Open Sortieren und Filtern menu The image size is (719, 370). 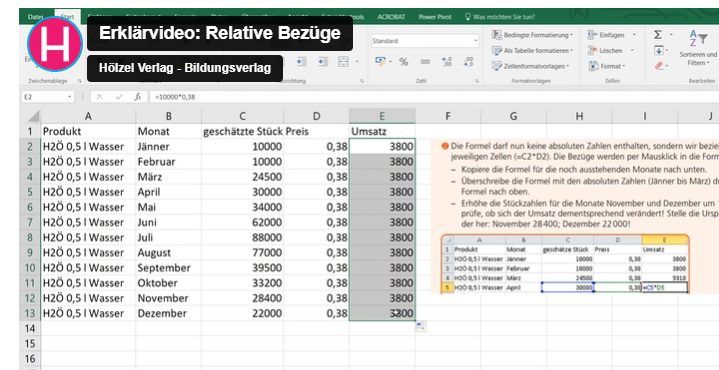click(x=698, y=49)
